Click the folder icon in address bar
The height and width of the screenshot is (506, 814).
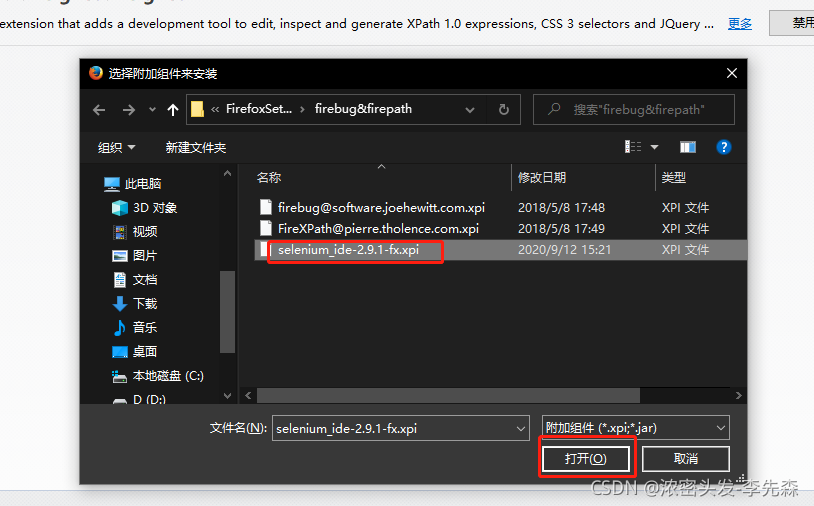point(197,109)
